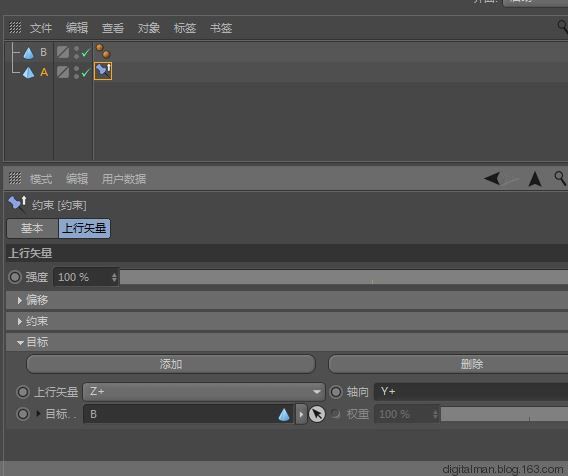Toggle visibility dots for object A
Image resolution: width=568 pixels, height=476 pixels.
(x=76, y=72)
